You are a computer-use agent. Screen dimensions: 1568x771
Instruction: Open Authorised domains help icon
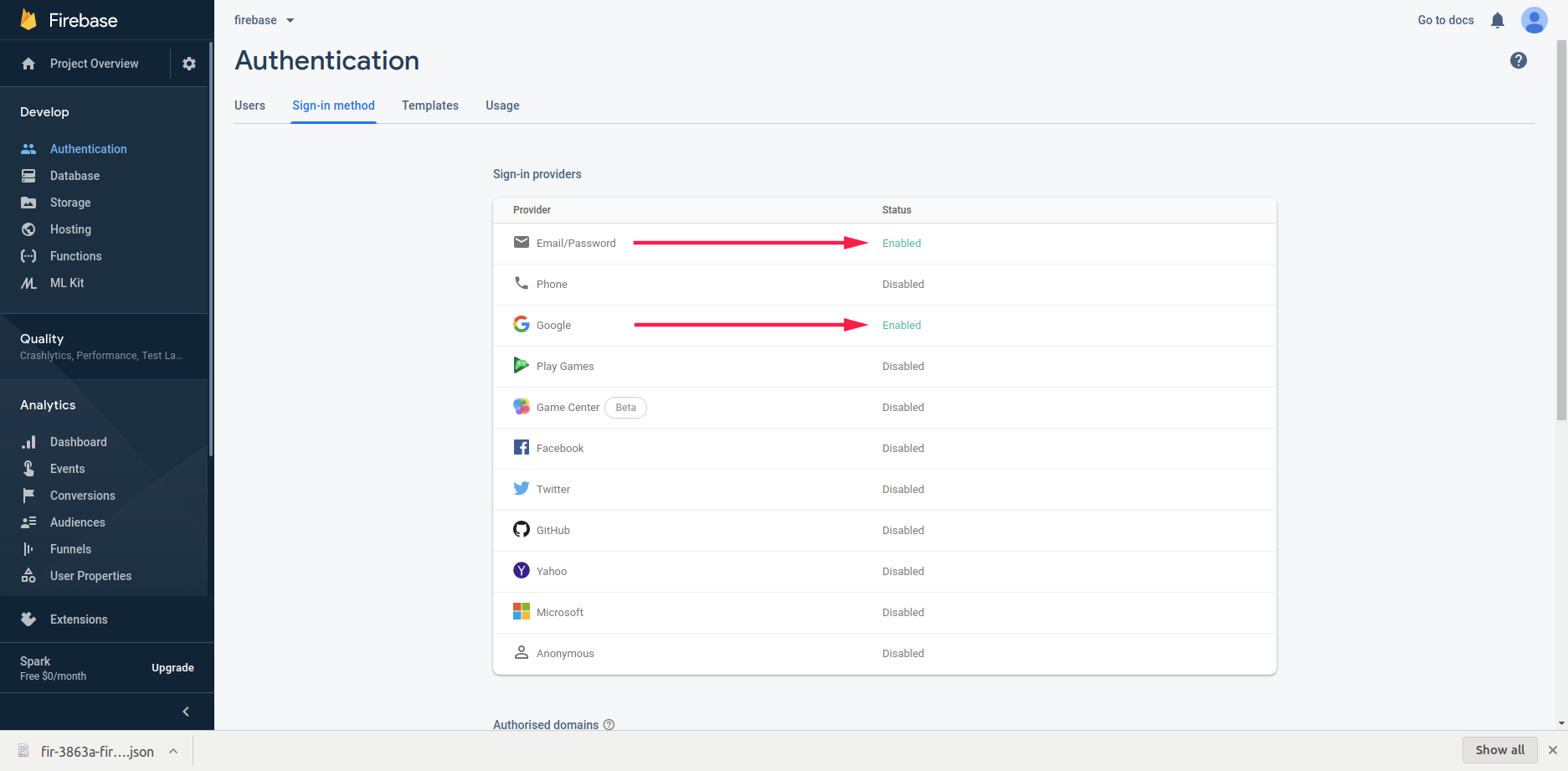coord(609,725)
